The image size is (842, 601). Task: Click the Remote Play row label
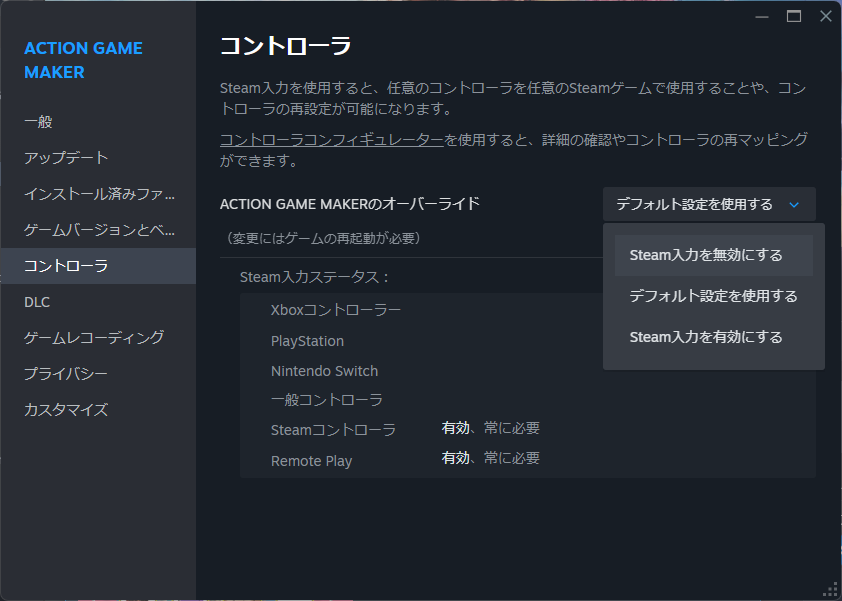[x=311, y=461]
